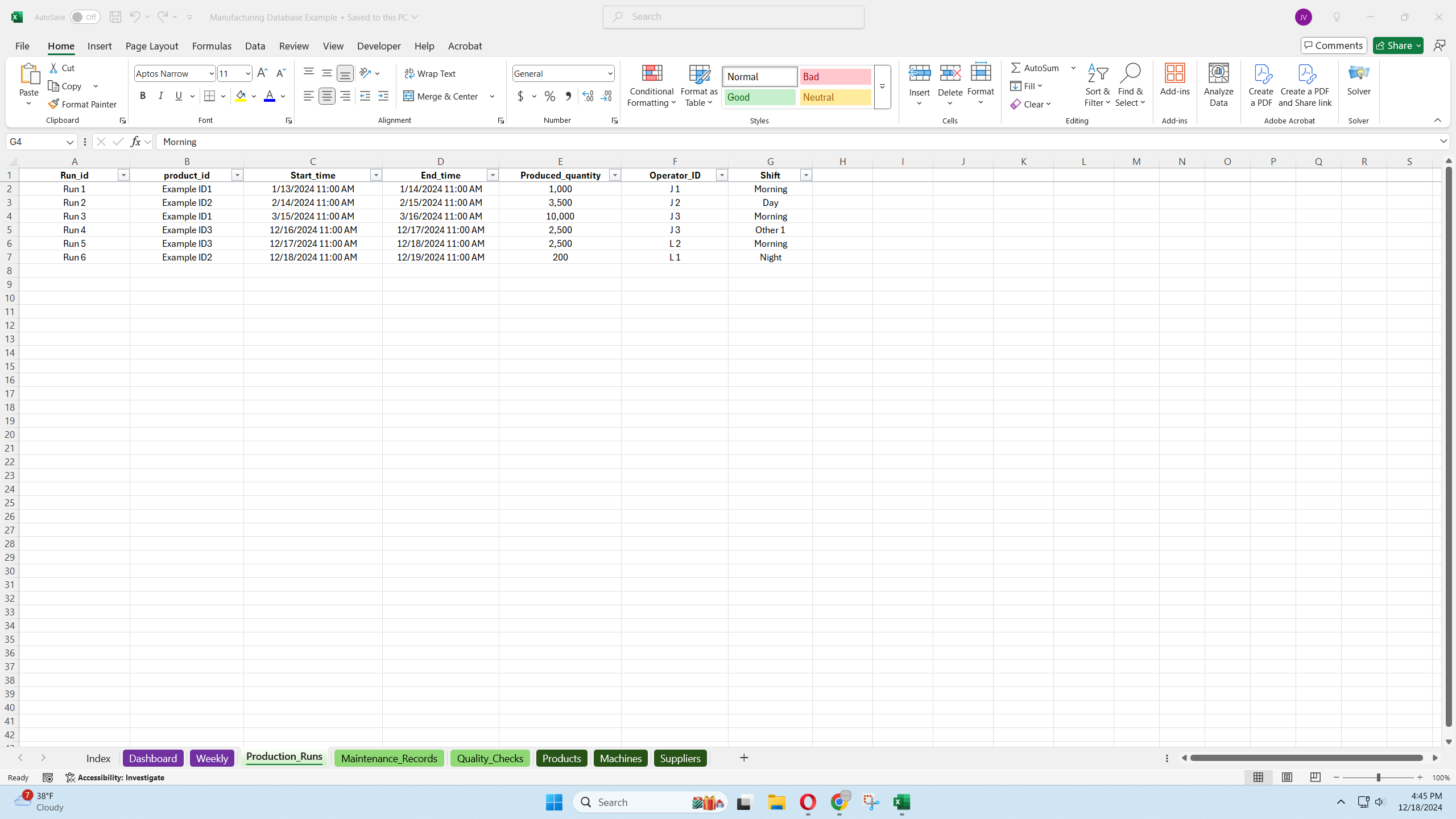Open the Shift column filter dropdown
The width and height of the screenshot is (1456, 819).
pos(806,175)
